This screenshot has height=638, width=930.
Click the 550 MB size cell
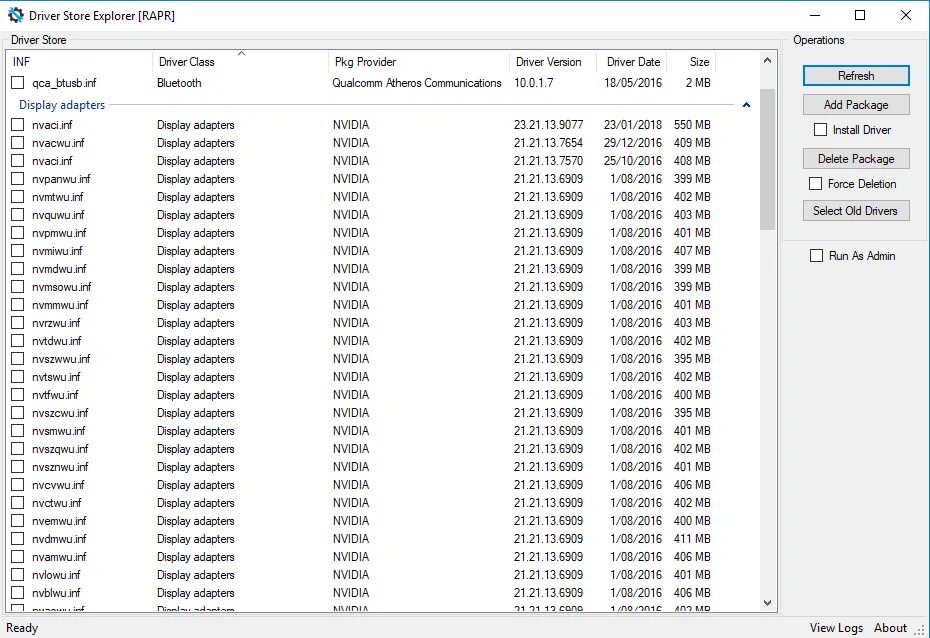pos(692,125)
